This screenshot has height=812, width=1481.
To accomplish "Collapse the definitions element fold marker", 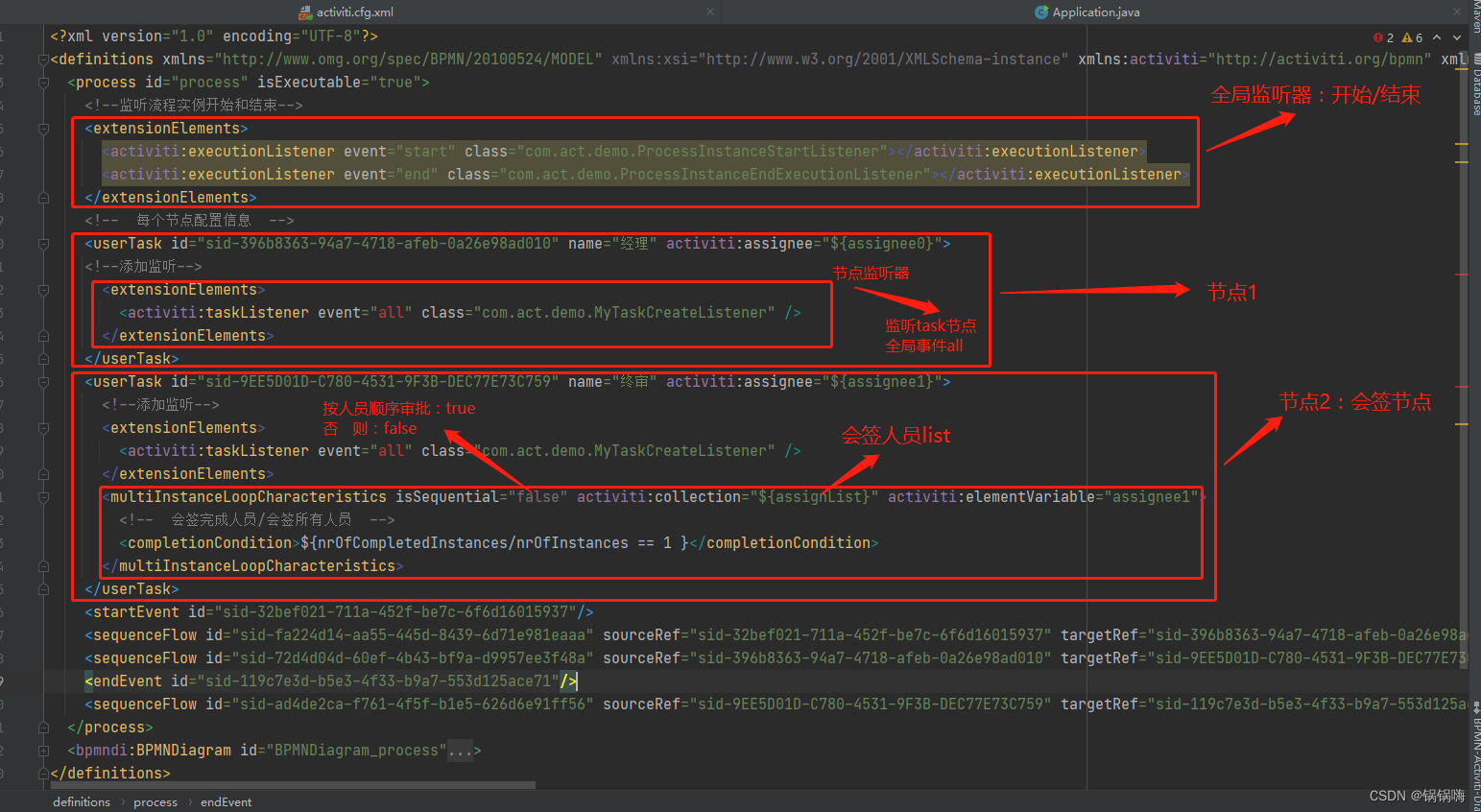I will click(41, 59).
